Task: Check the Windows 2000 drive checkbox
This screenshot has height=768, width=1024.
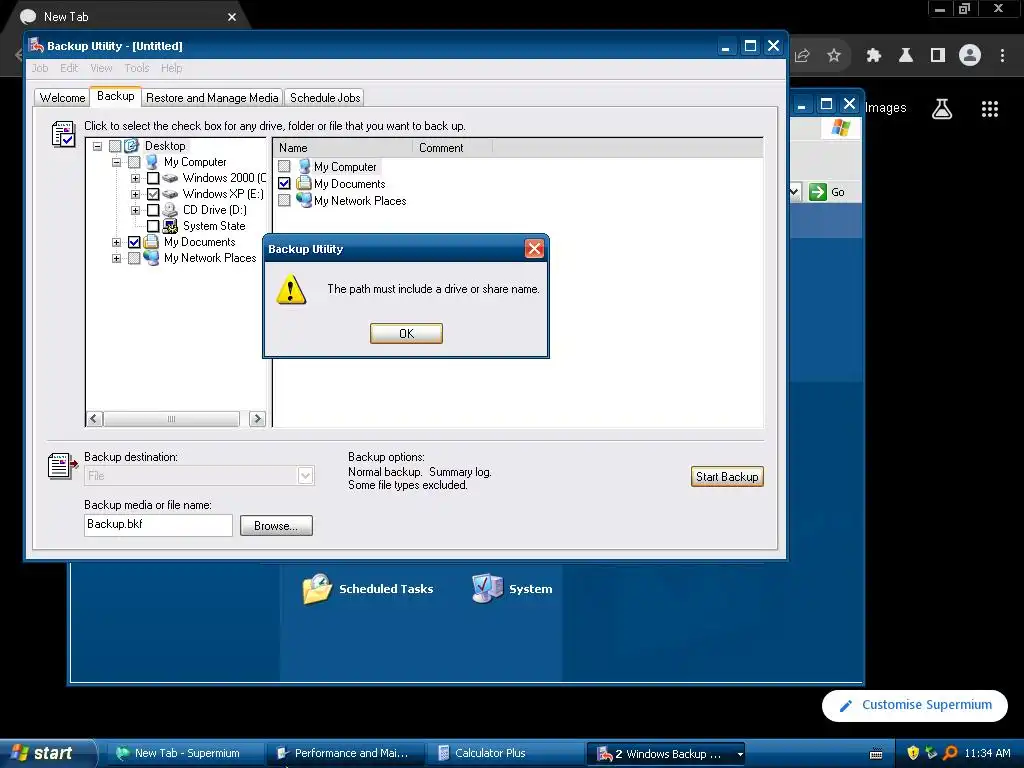Action: click(153, 178)
